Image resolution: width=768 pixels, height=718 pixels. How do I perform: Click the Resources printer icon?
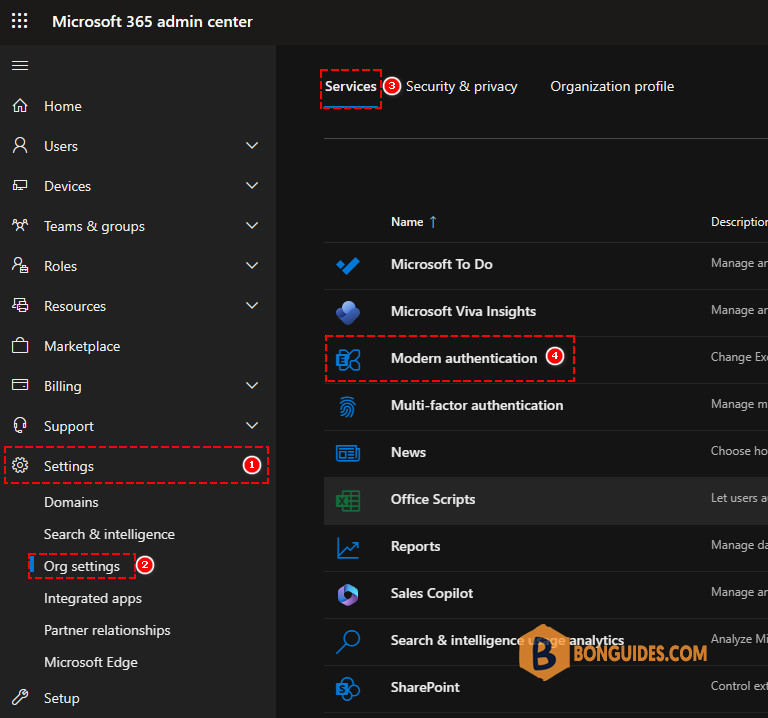point(20,305)
